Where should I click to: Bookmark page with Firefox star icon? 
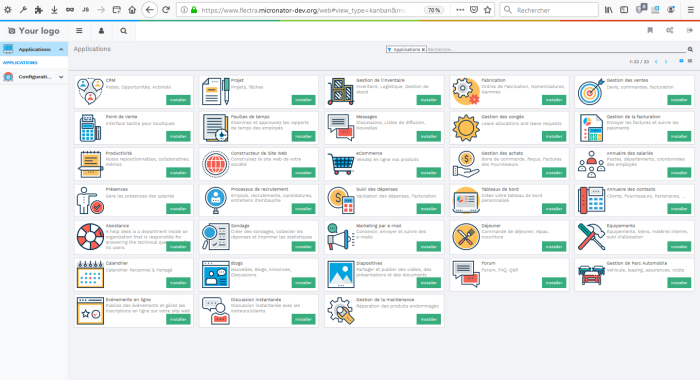point(488,10)
